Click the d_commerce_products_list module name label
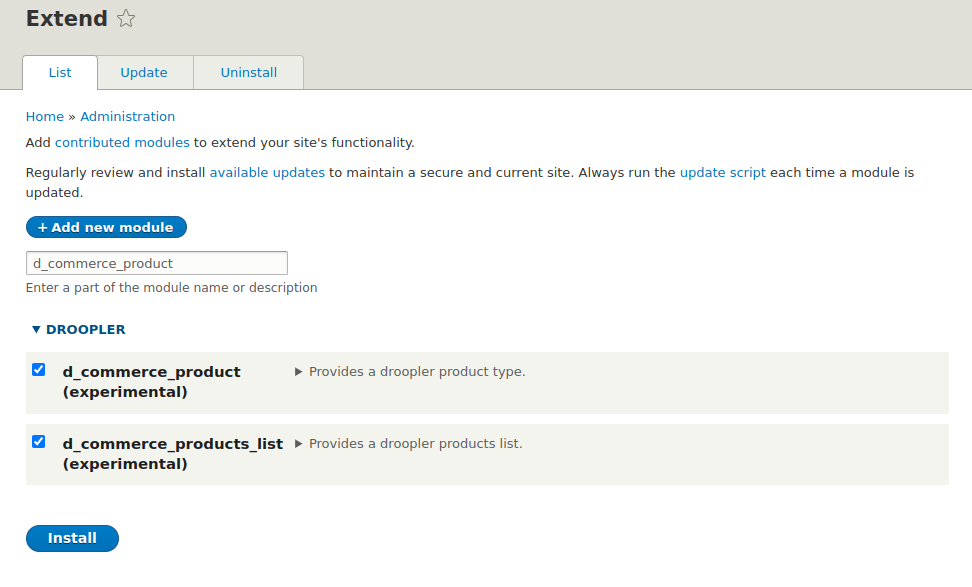The image size is (972, 587). [x=172, y=454]
